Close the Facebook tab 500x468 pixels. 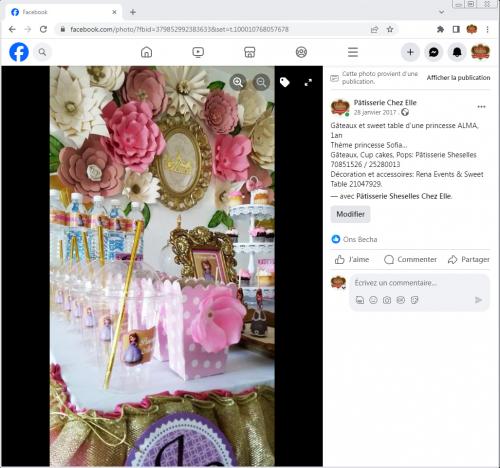point(114,12)
